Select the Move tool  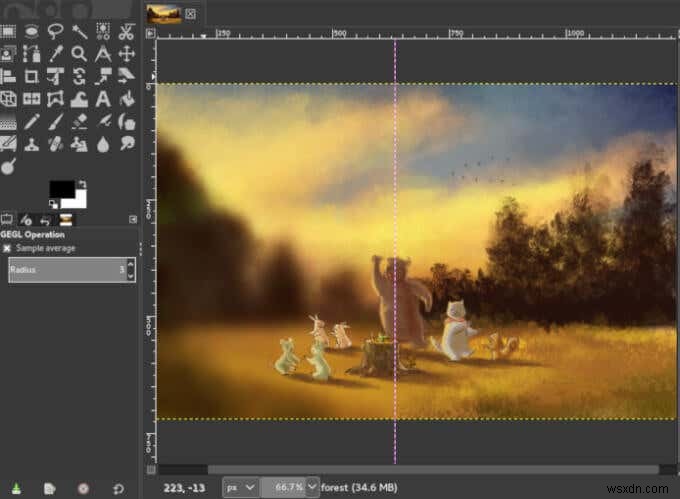(127, 54)
